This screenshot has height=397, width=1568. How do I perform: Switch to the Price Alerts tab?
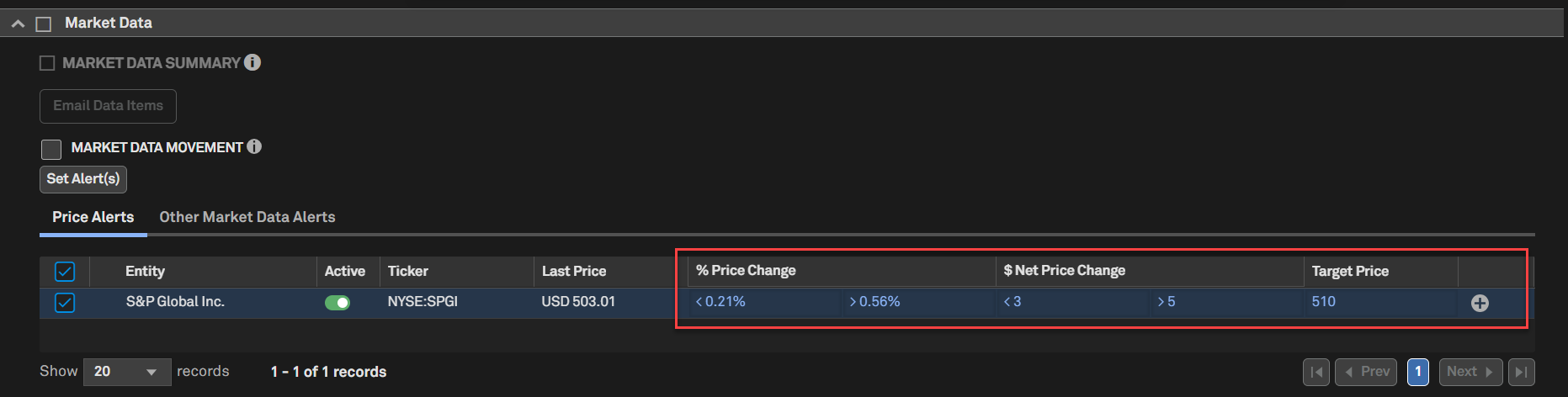[93, 217]
